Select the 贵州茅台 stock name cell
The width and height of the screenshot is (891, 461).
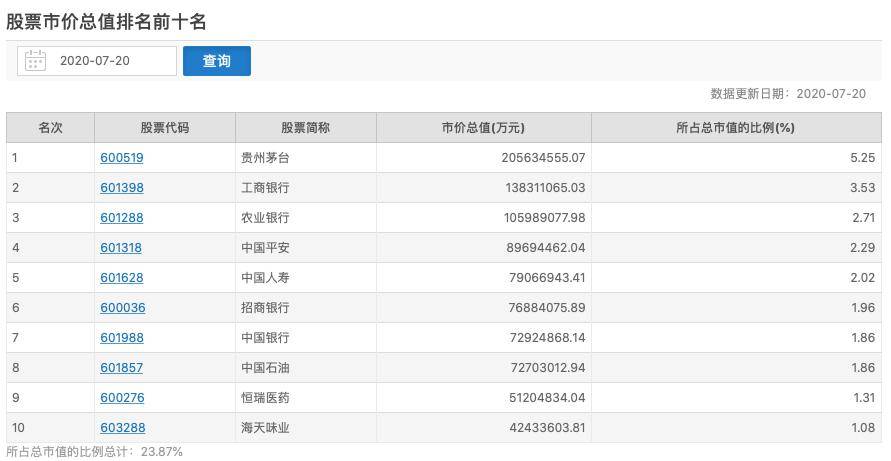tap(265, 158)
